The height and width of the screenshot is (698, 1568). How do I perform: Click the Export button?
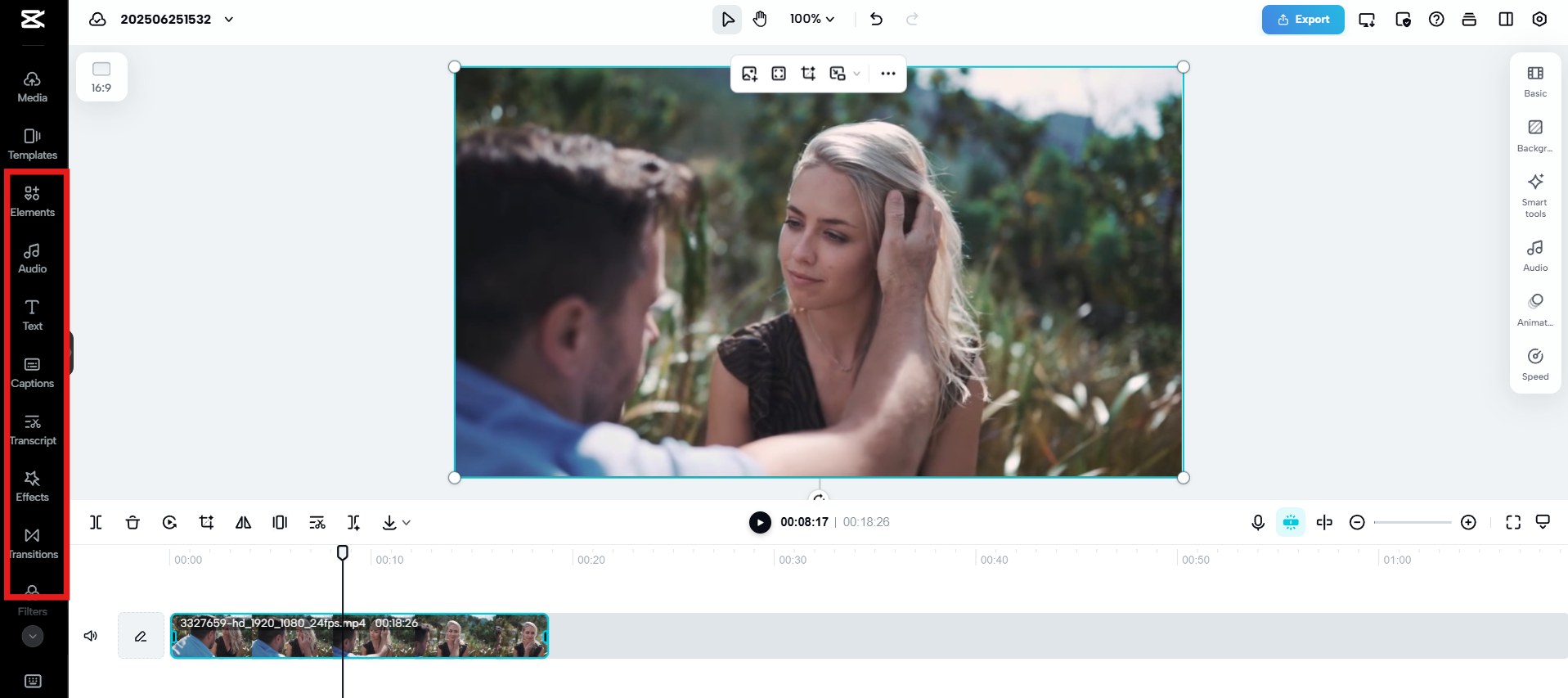click(x=1302, y=19)
